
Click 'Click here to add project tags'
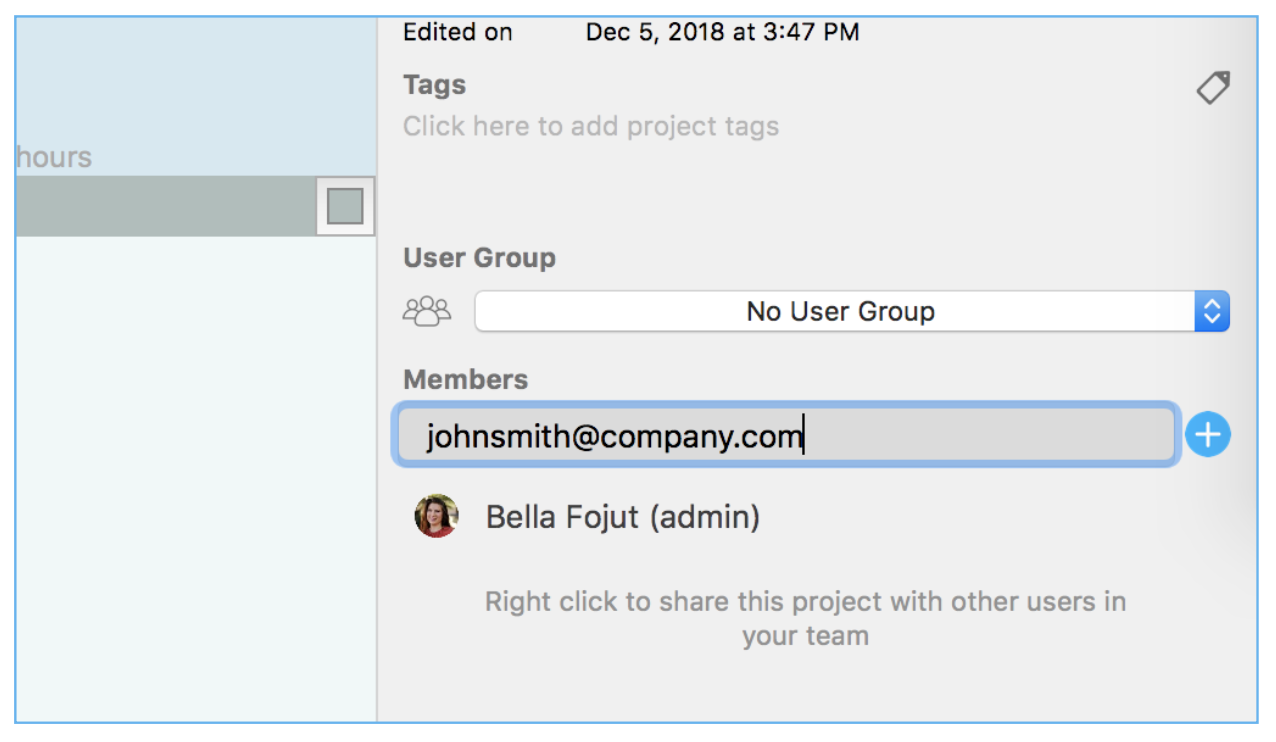tap(590, 127)
